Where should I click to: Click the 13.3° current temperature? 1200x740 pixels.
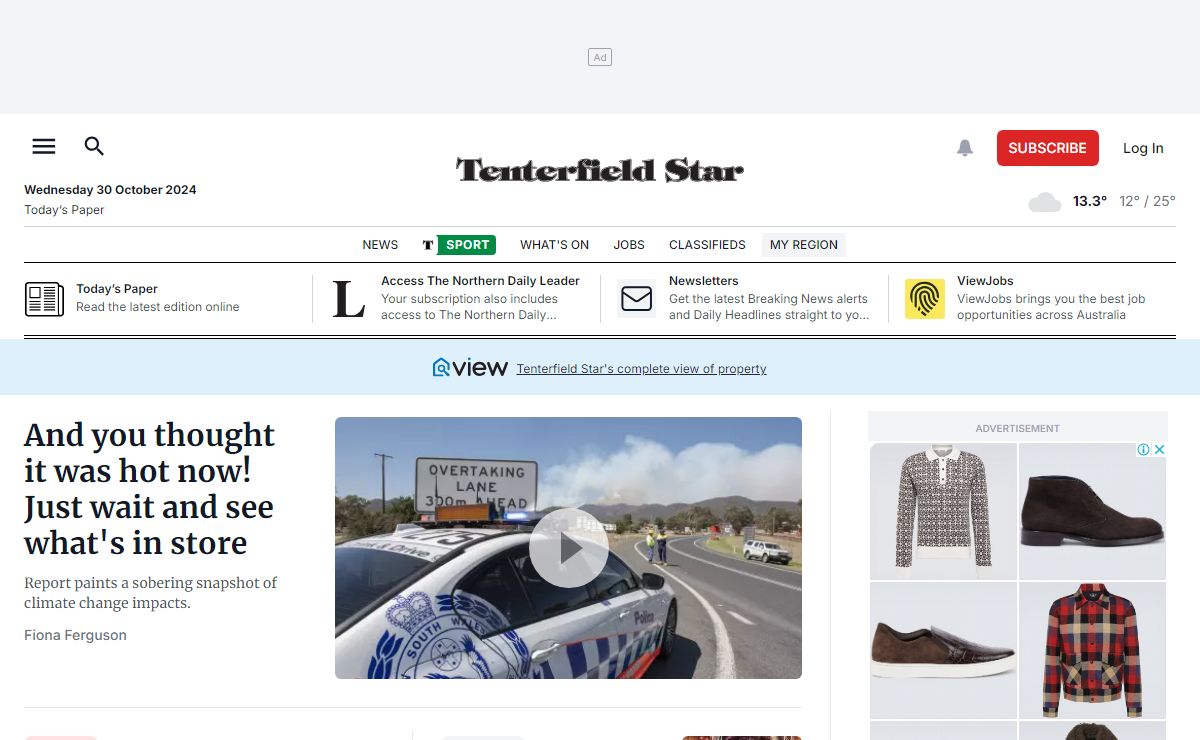pos(1089,201)
